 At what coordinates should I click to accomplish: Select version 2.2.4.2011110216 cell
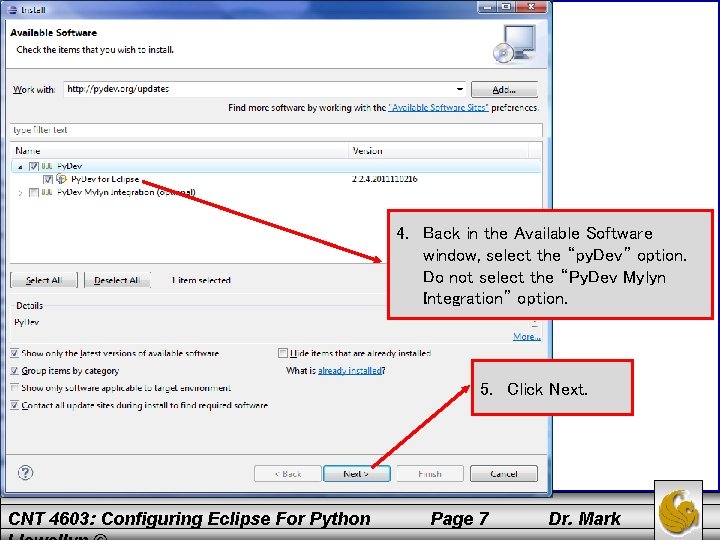(x=384, y=179)
